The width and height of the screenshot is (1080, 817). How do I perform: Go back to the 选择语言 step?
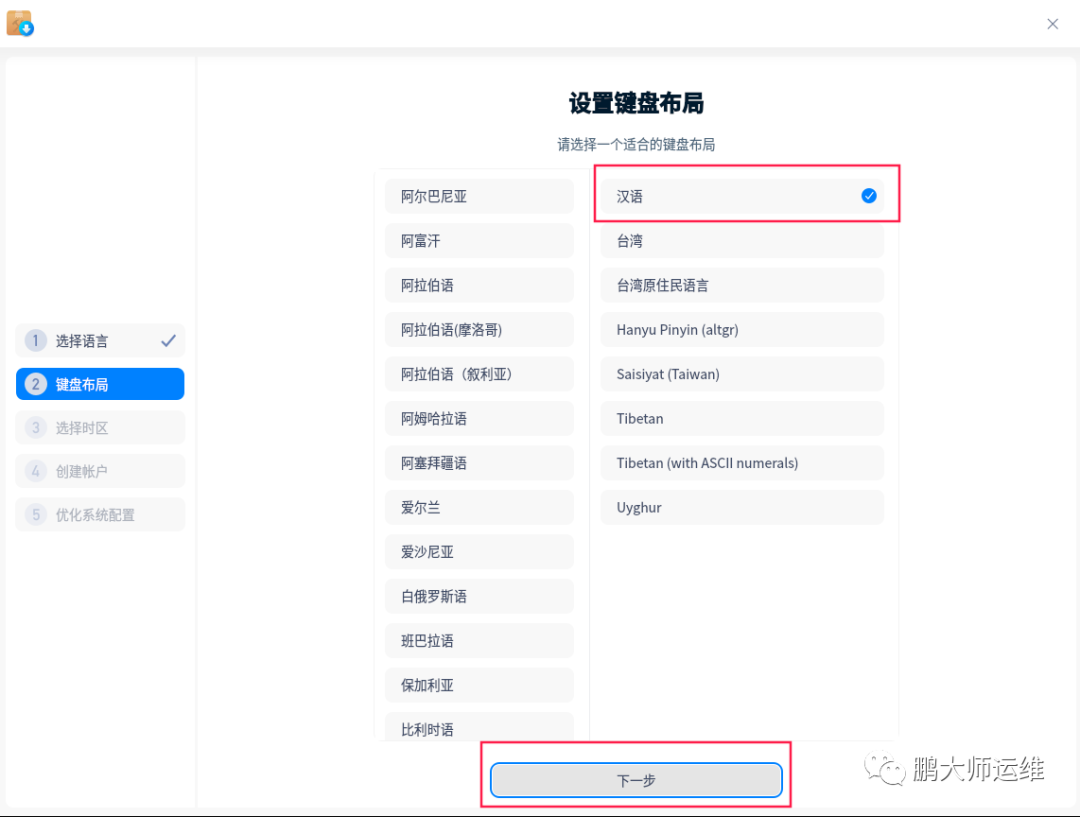coord(100,340)
